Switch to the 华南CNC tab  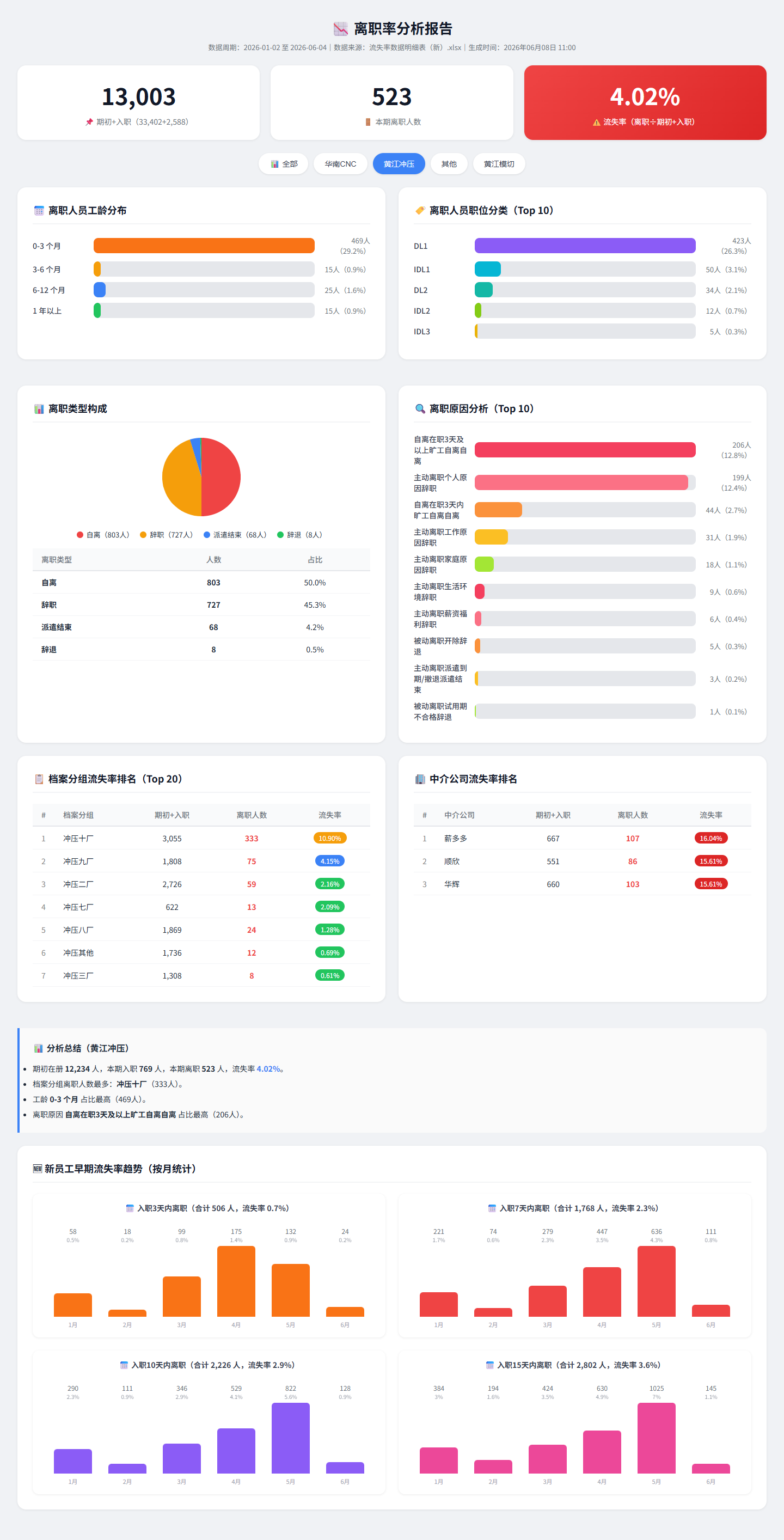pyautogui.click(x=340, y=164)
